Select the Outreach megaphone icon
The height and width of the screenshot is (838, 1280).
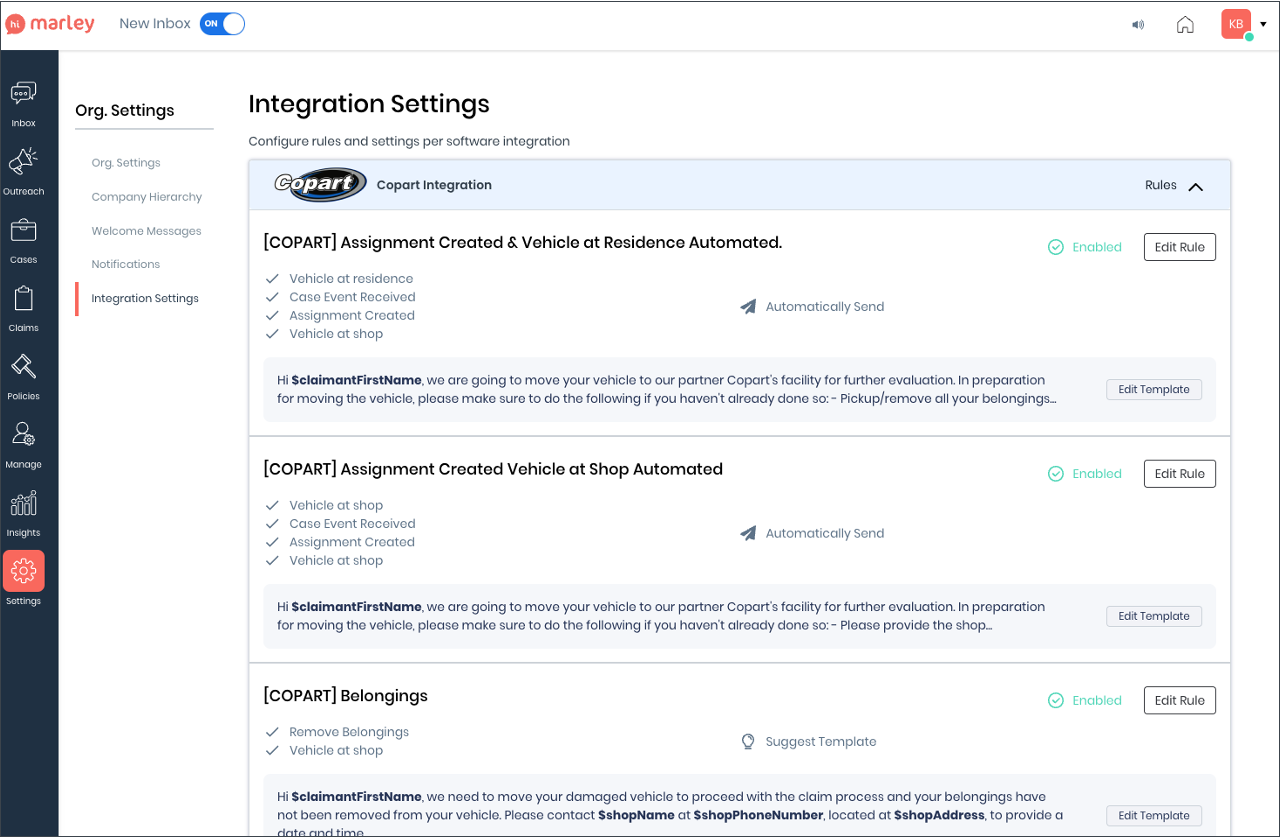pyautogui.click(x=23, y=165)
